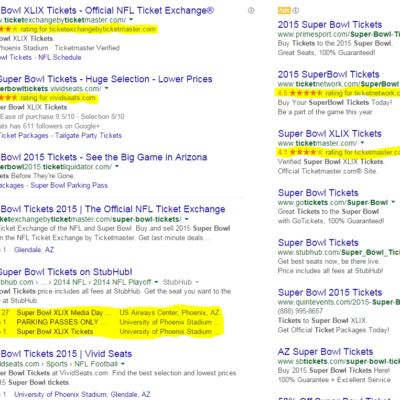Click the 2014 NFL breadcrumb in StubHub result

[x=70, y=282]
